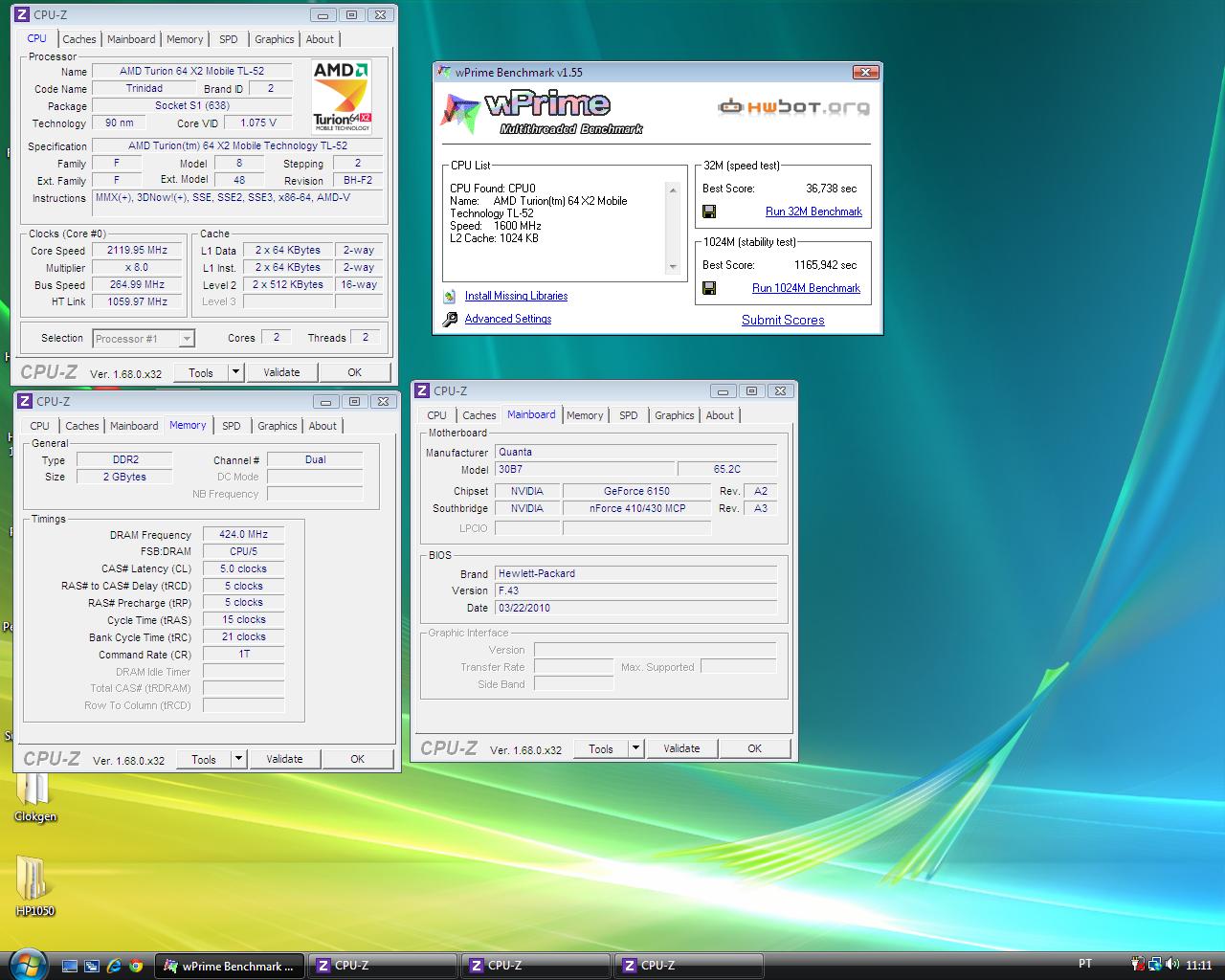
Task: Click the network tray icon
Action: pyautogui.click(x=1155, y=965)
